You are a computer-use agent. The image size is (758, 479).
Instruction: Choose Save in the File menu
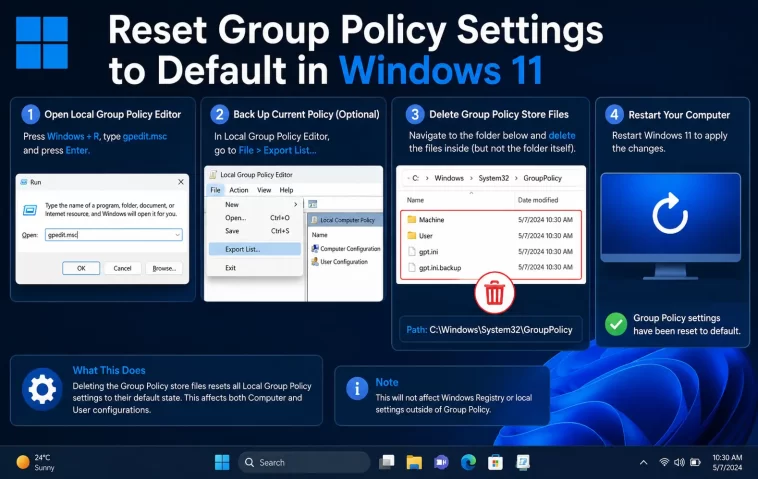click(255, 231)
